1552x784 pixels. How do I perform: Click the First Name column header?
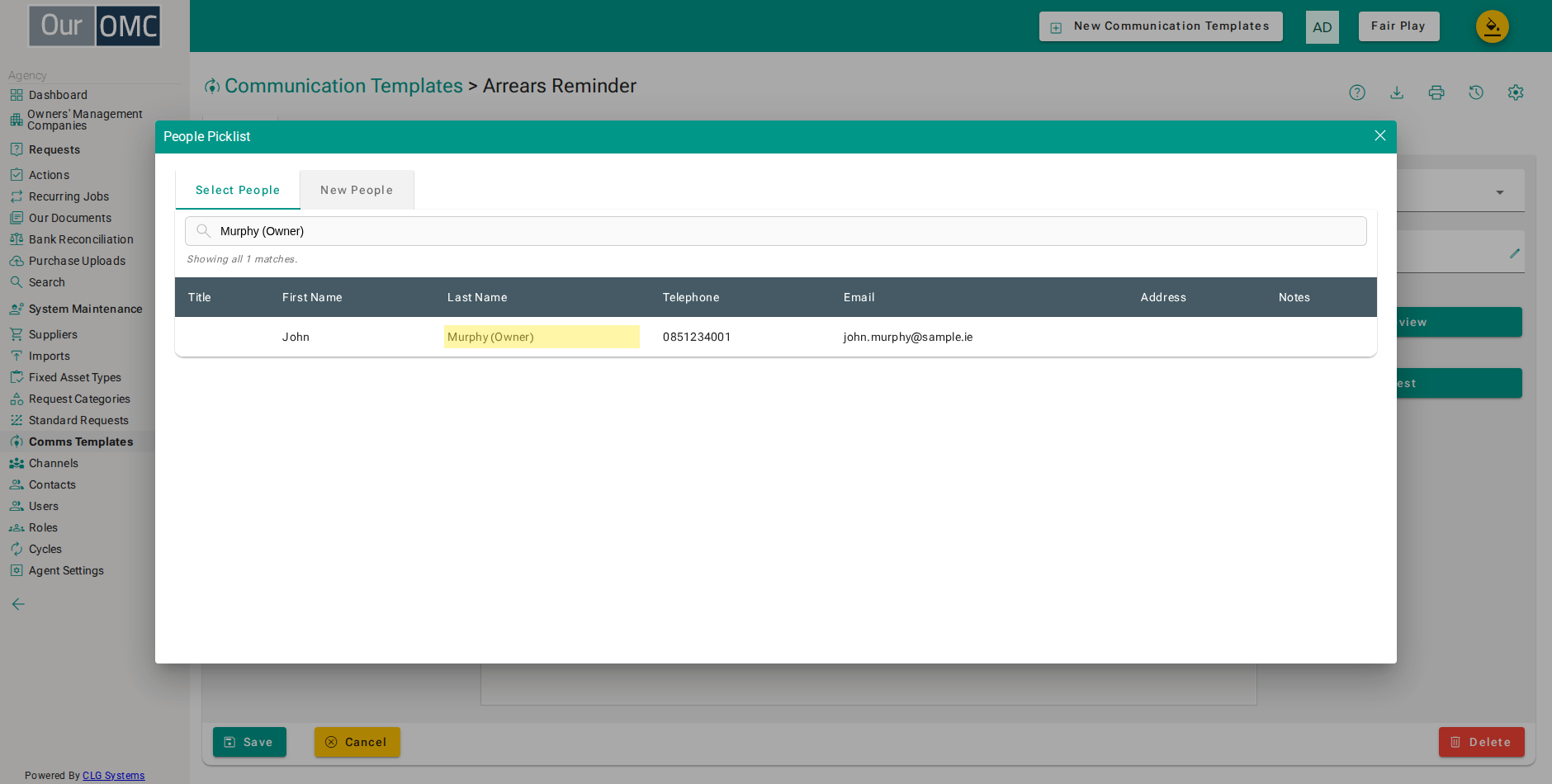tap(312, 297)
